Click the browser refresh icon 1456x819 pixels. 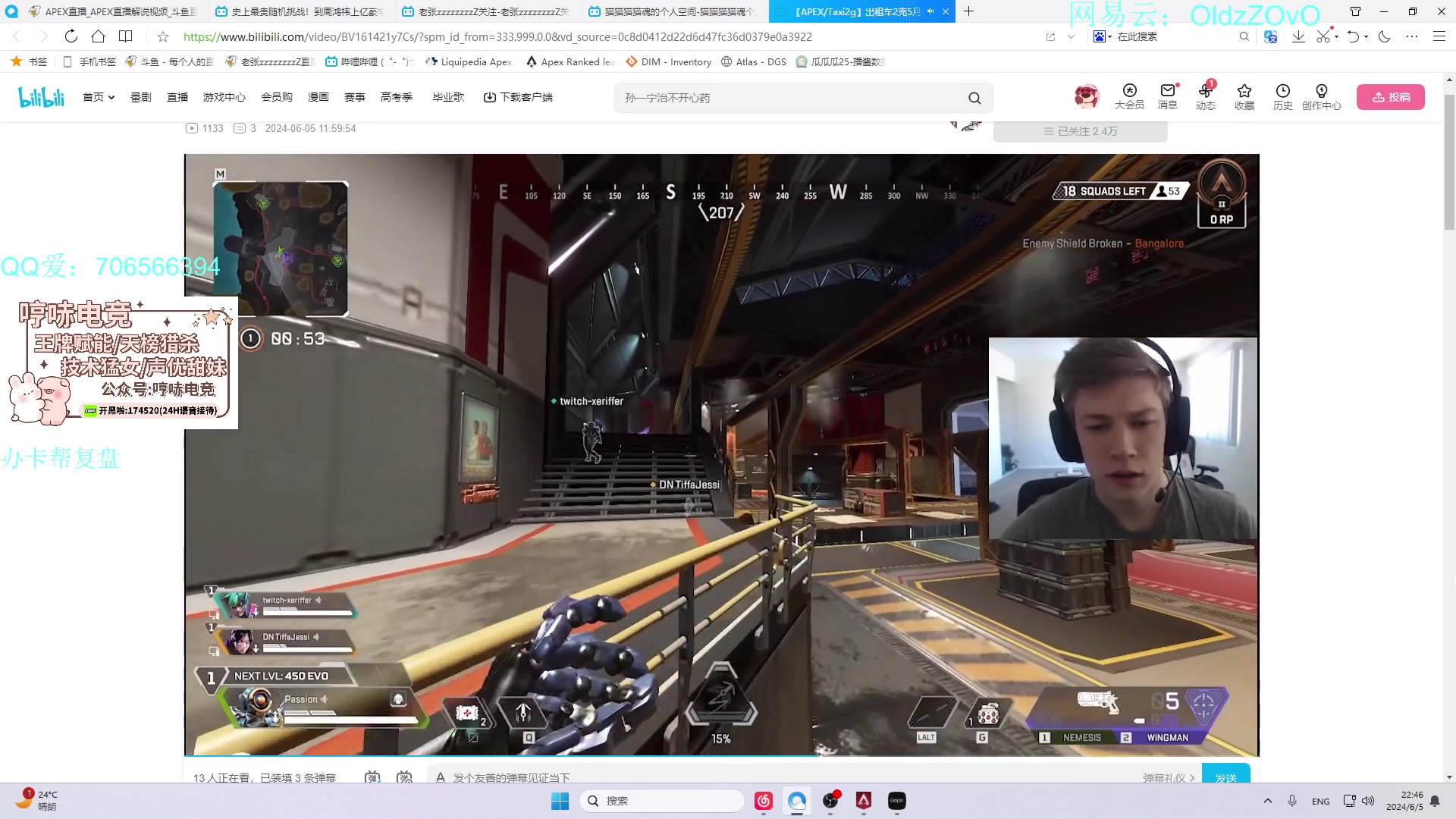(x=71, y=36)
